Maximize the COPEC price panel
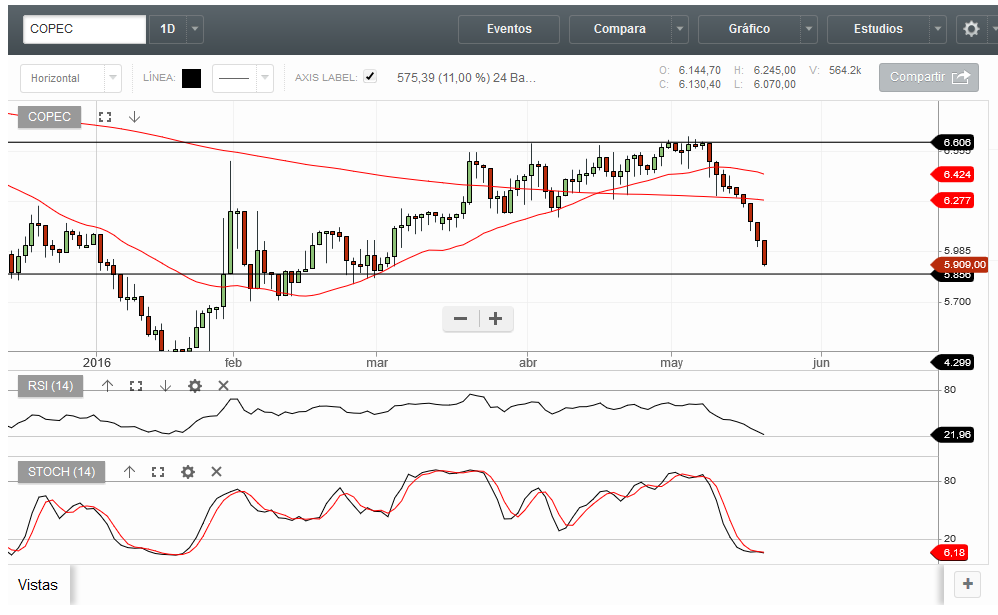 pos(105,117)
